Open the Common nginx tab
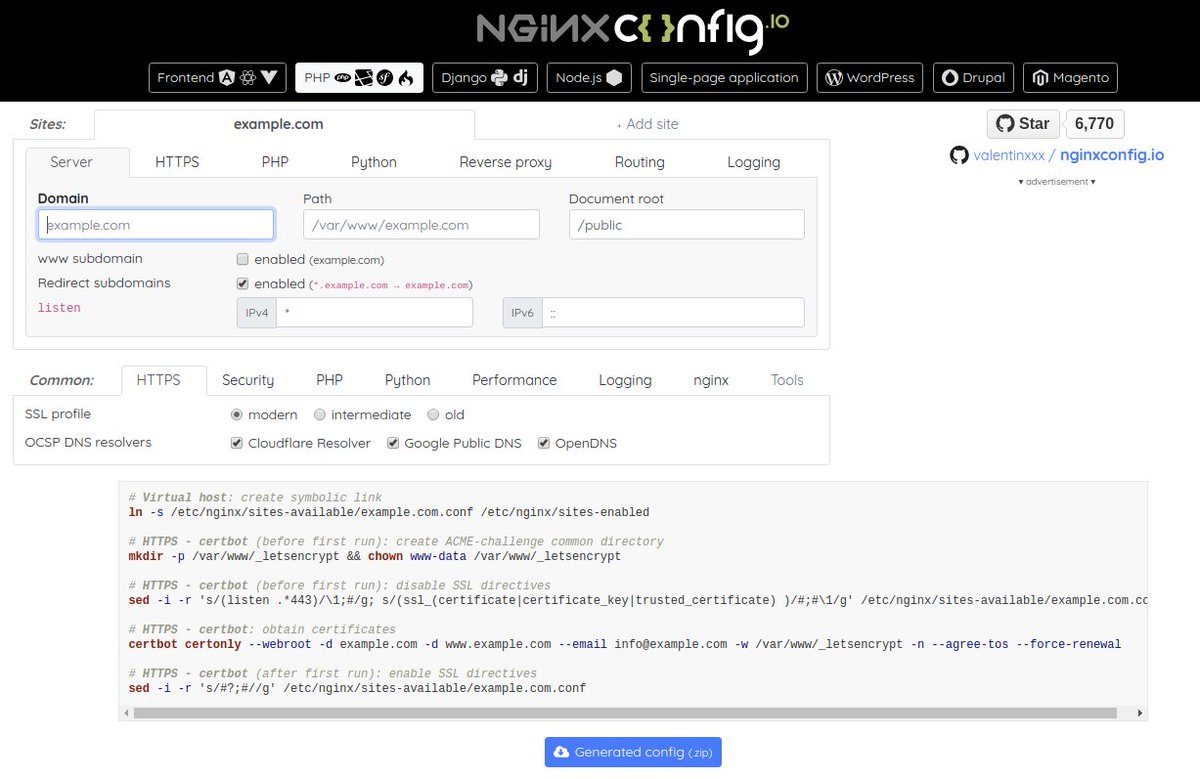This screenshot has height=779, width=1200. [x=711, y=380]
